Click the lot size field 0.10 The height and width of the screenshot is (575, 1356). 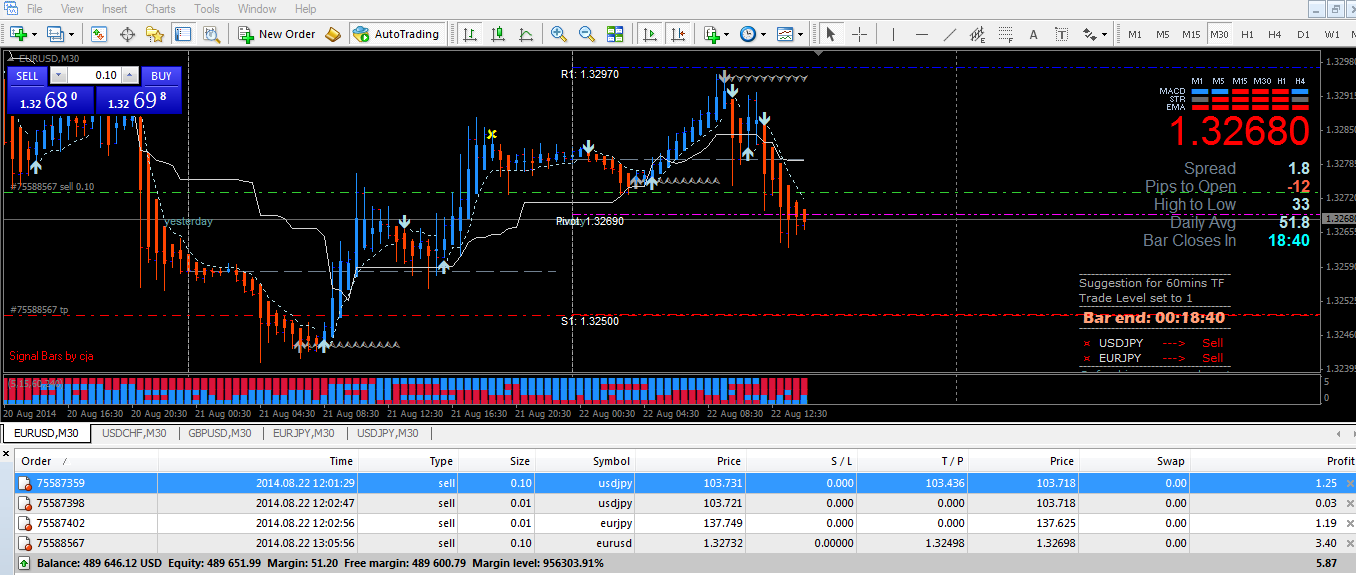[94, 76]
